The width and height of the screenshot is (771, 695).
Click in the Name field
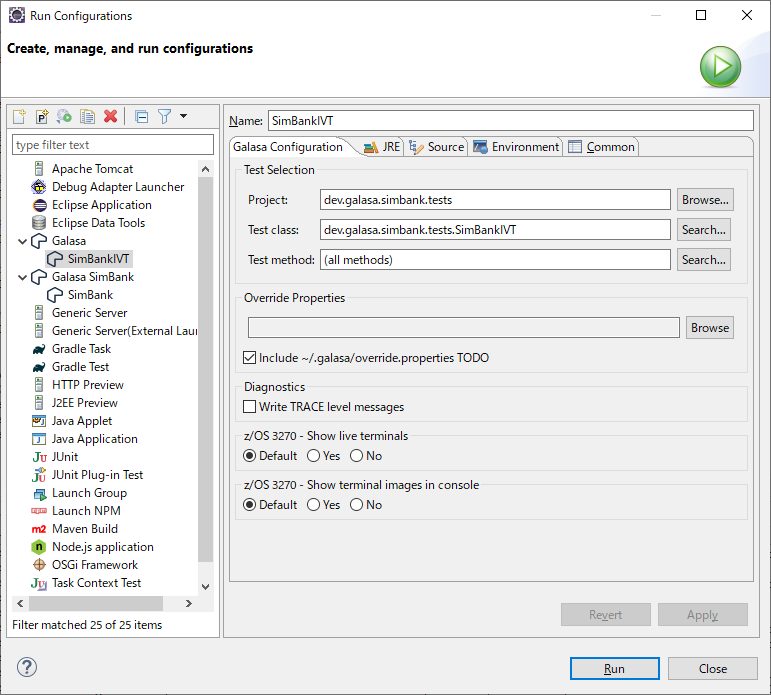coord(511,121)
